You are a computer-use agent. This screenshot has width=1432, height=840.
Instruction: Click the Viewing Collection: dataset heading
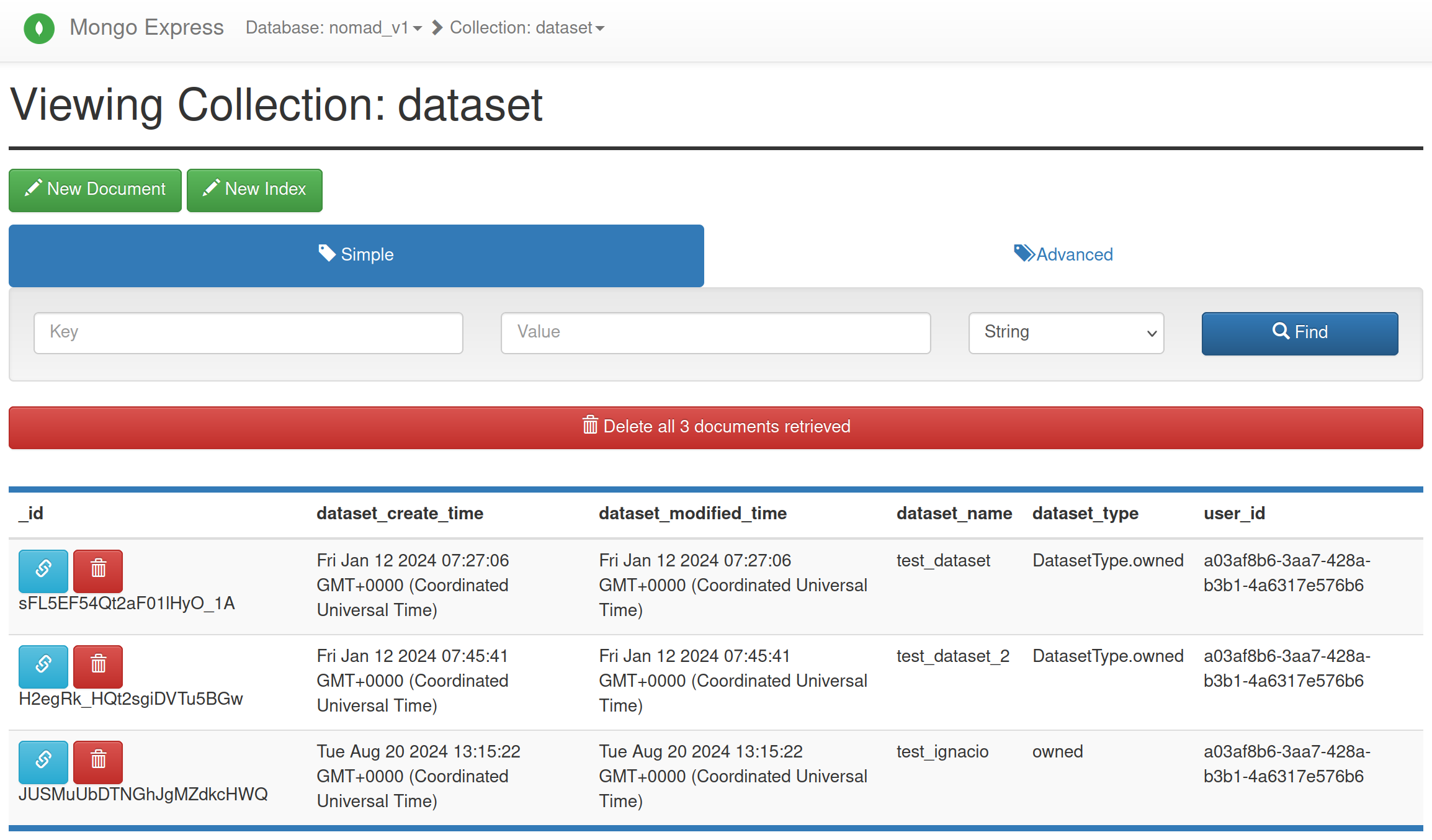tap(277, 105)
